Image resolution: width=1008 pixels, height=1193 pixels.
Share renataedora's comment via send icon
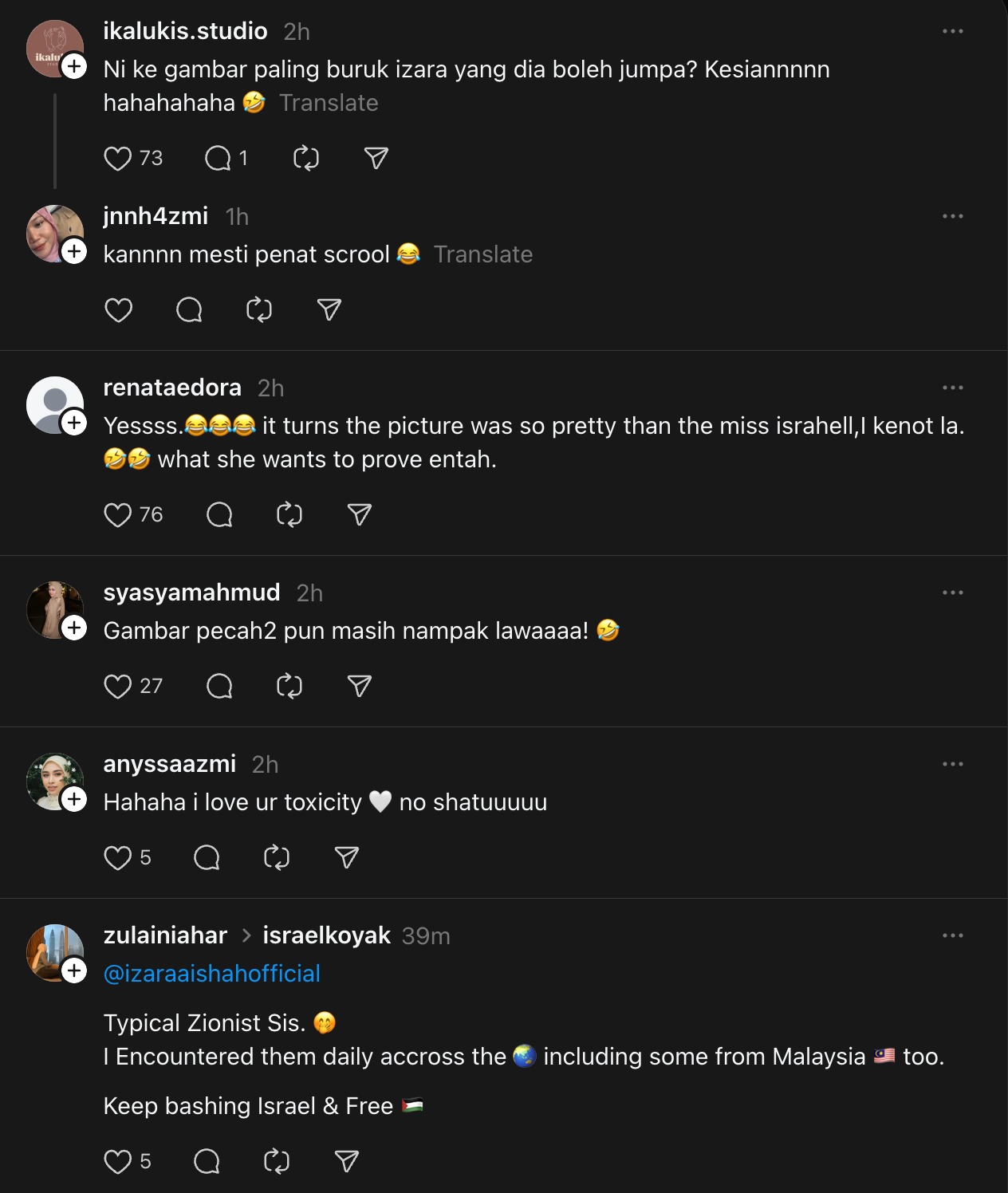tap(360, 514)
